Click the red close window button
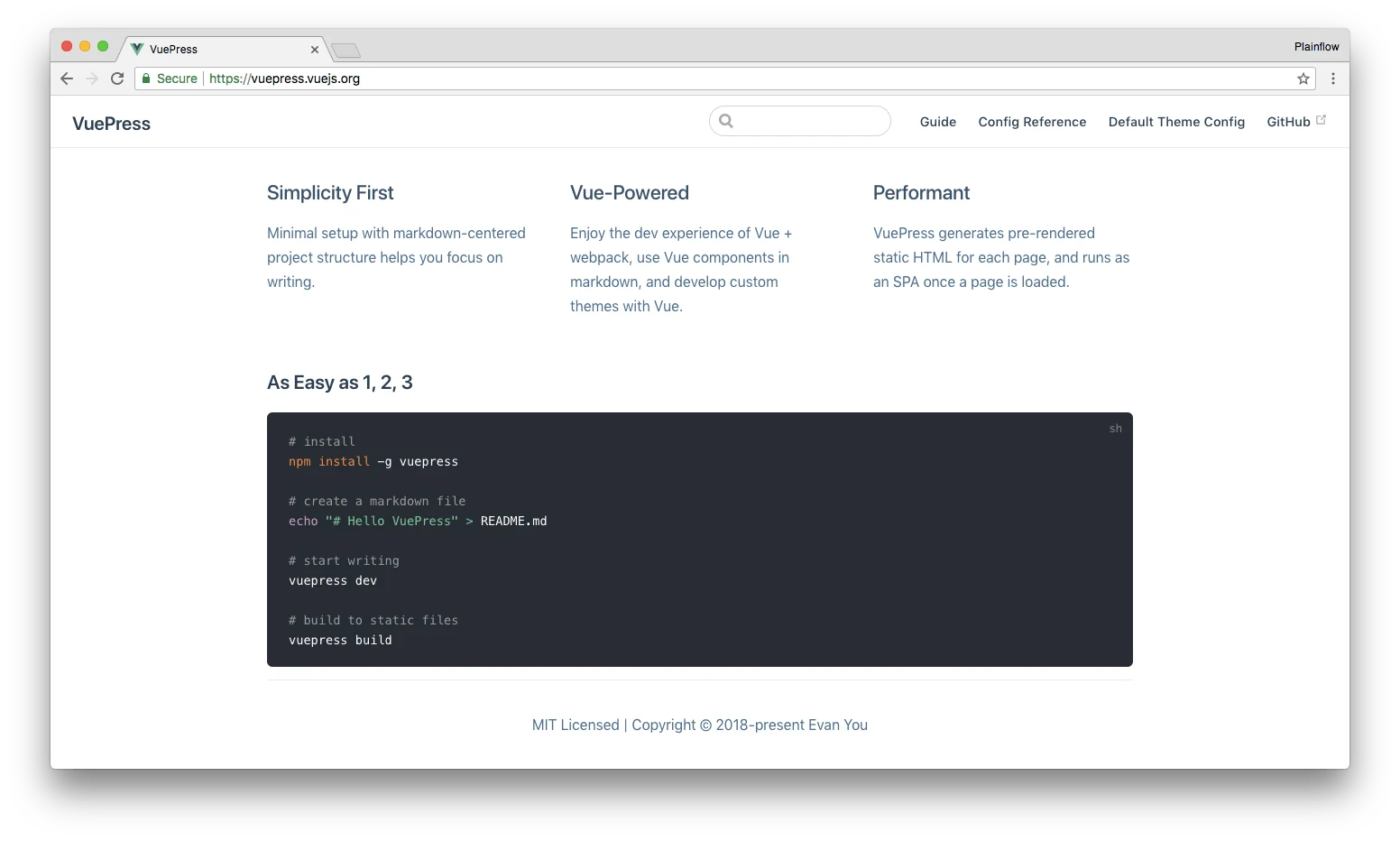Viewport: 1400px width, 841px height. click(x=67, y=46)
